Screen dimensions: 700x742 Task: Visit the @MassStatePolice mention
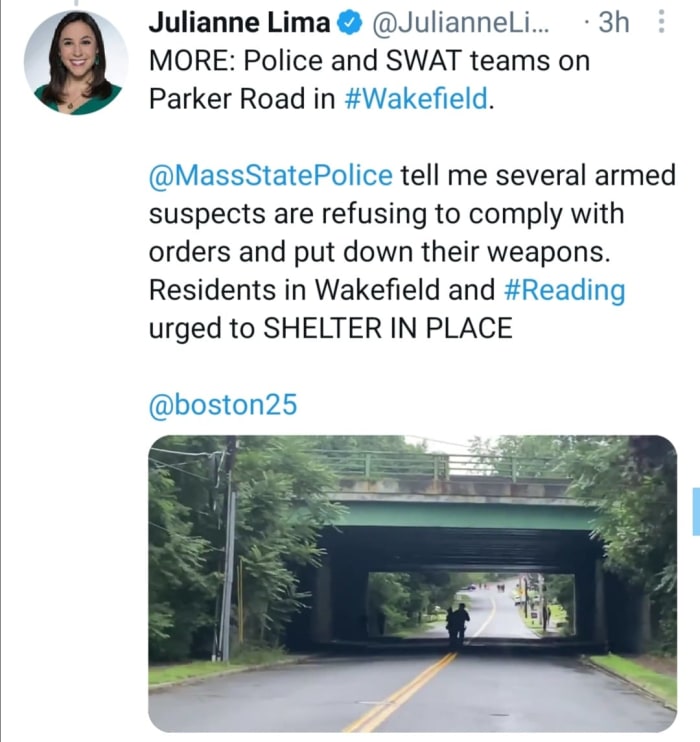[x=270, y=175]
